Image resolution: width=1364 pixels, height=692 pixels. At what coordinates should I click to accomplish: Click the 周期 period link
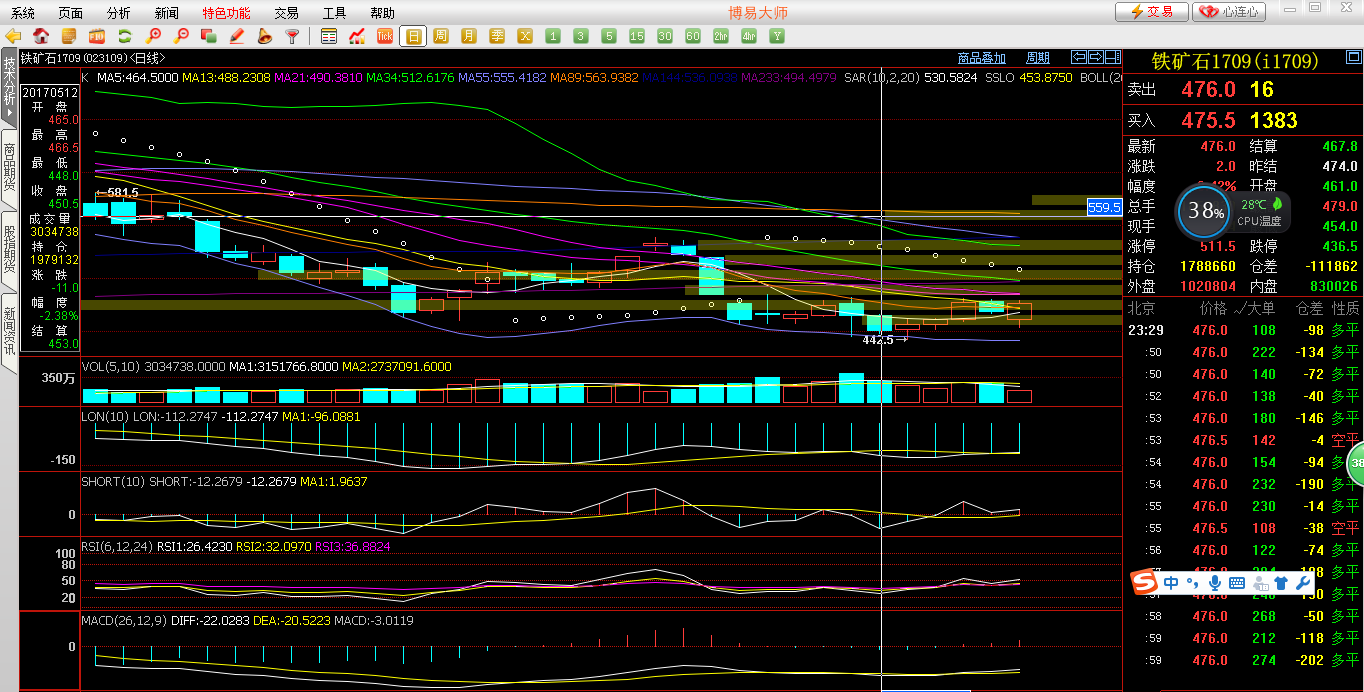coord(1038,58)
